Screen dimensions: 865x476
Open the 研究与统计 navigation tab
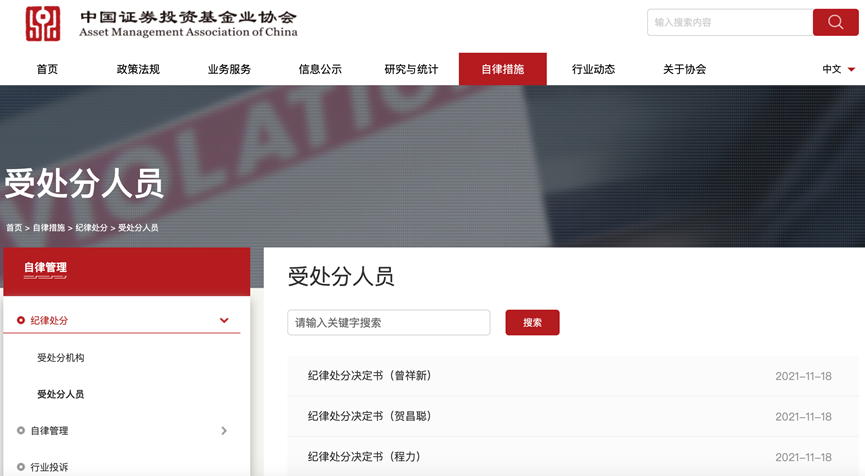tap(411, 69)
